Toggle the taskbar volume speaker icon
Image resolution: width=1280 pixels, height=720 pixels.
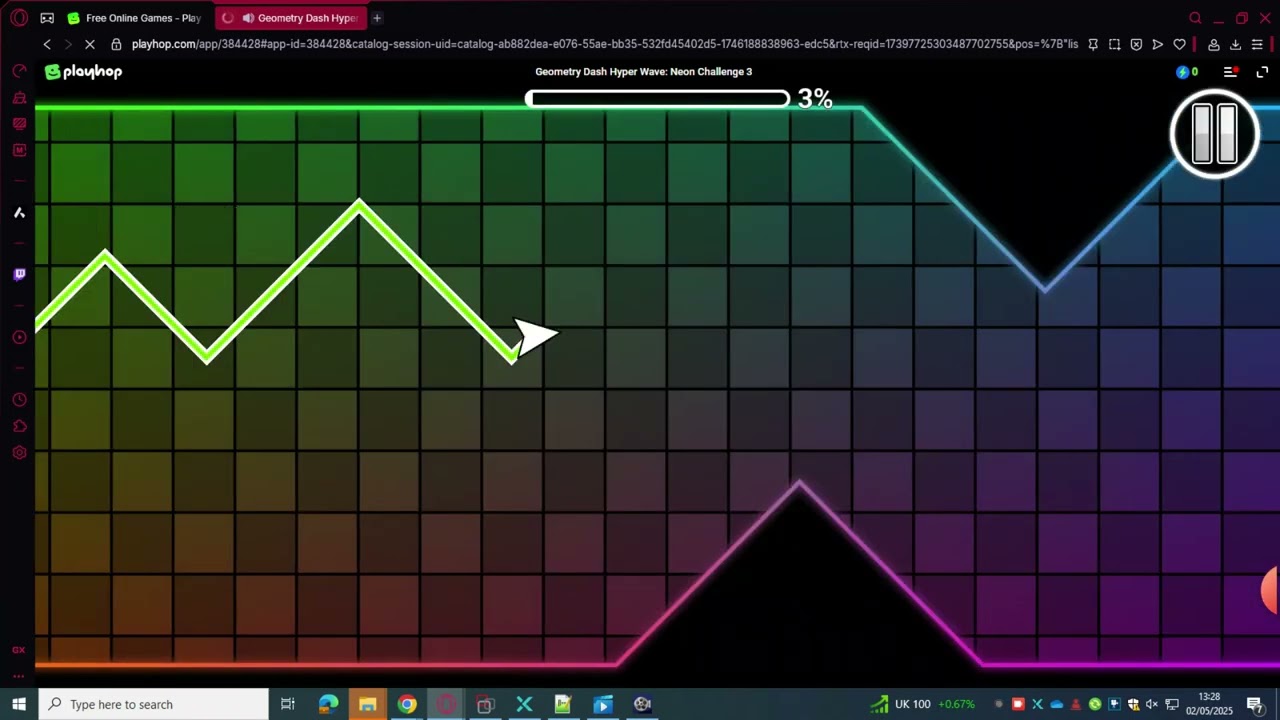pyautogui.click(x=1152, y=704)
